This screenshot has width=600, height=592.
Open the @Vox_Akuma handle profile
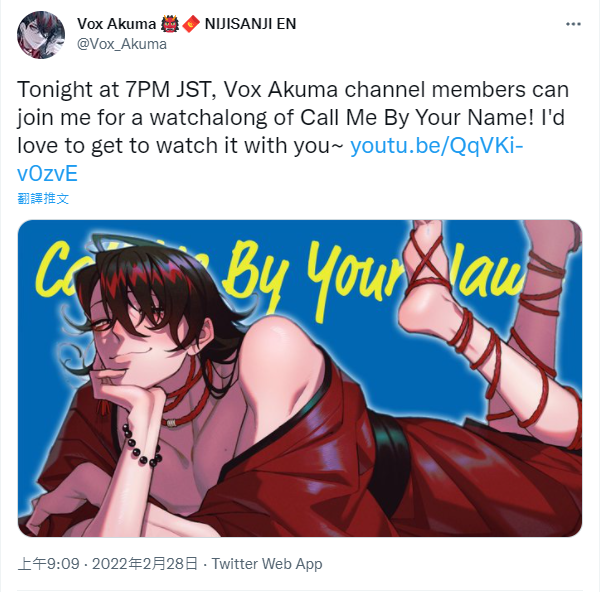(x=122, y=44)
